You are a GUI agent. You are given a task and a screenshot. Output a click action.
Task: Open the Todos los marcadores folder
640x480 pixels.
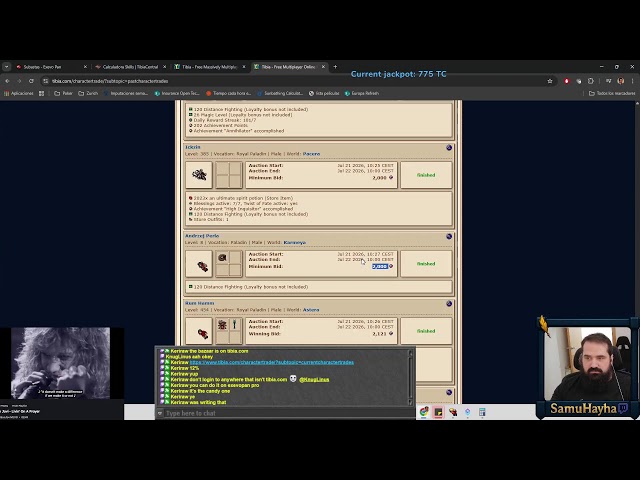(x=612, y=93)
